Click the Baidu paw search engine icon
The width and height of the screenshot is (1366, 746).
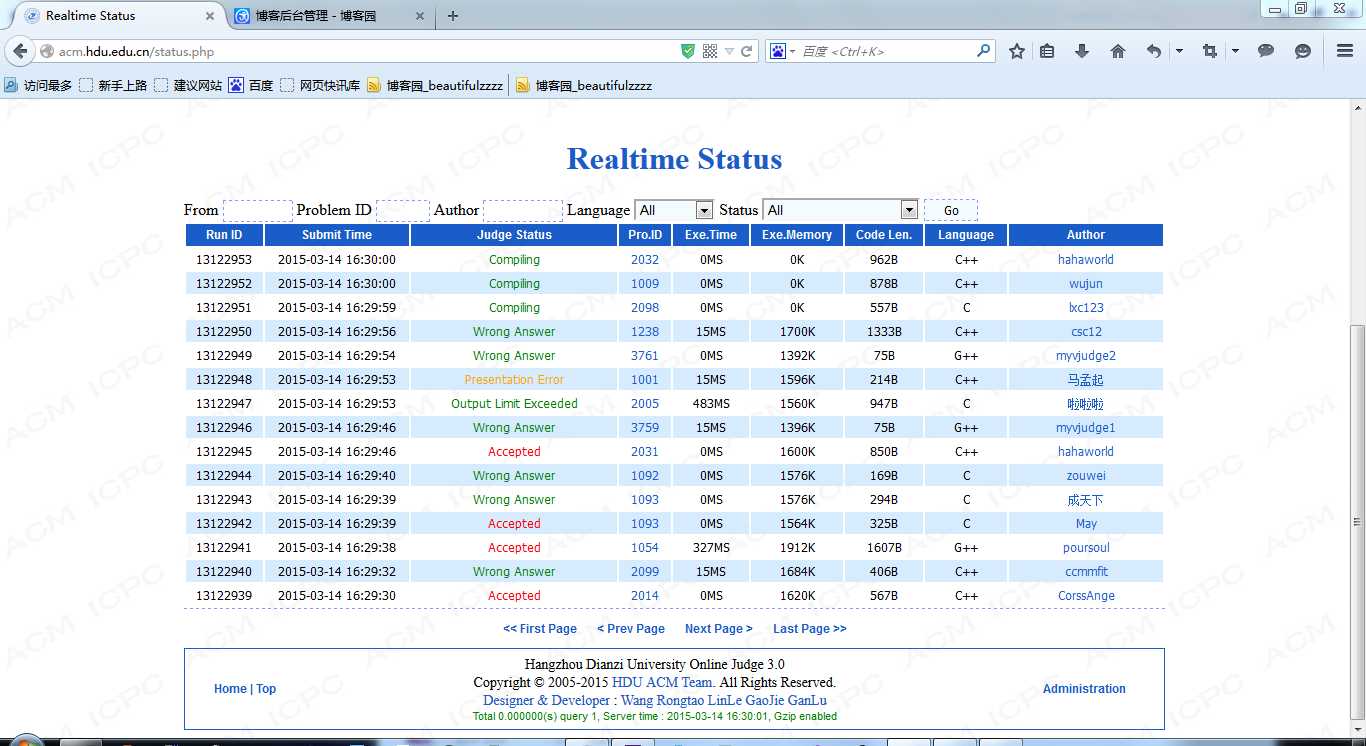click(x=777, y=51)
